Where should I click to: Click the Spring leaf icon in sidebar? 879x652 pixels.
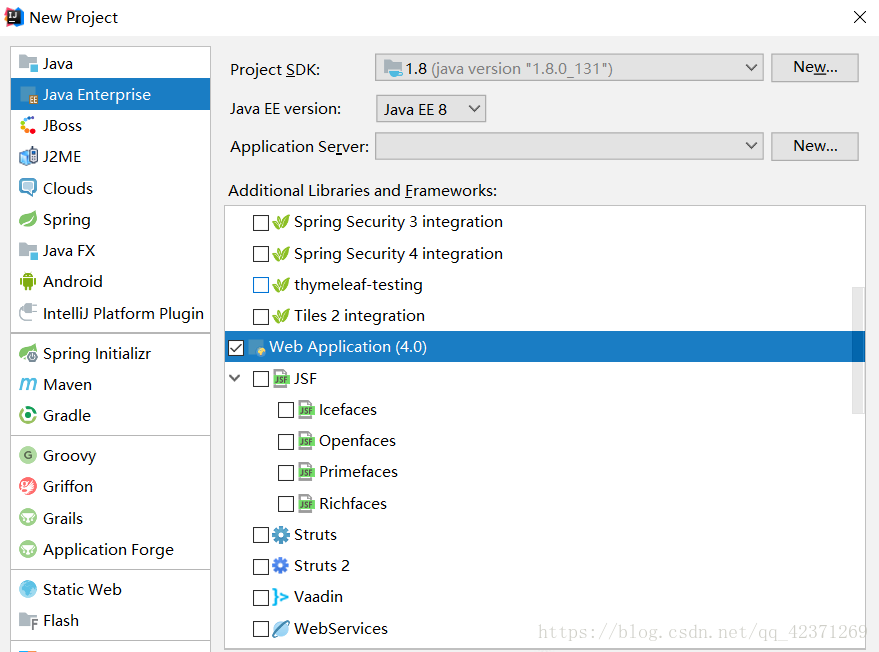tap(28, 219)
